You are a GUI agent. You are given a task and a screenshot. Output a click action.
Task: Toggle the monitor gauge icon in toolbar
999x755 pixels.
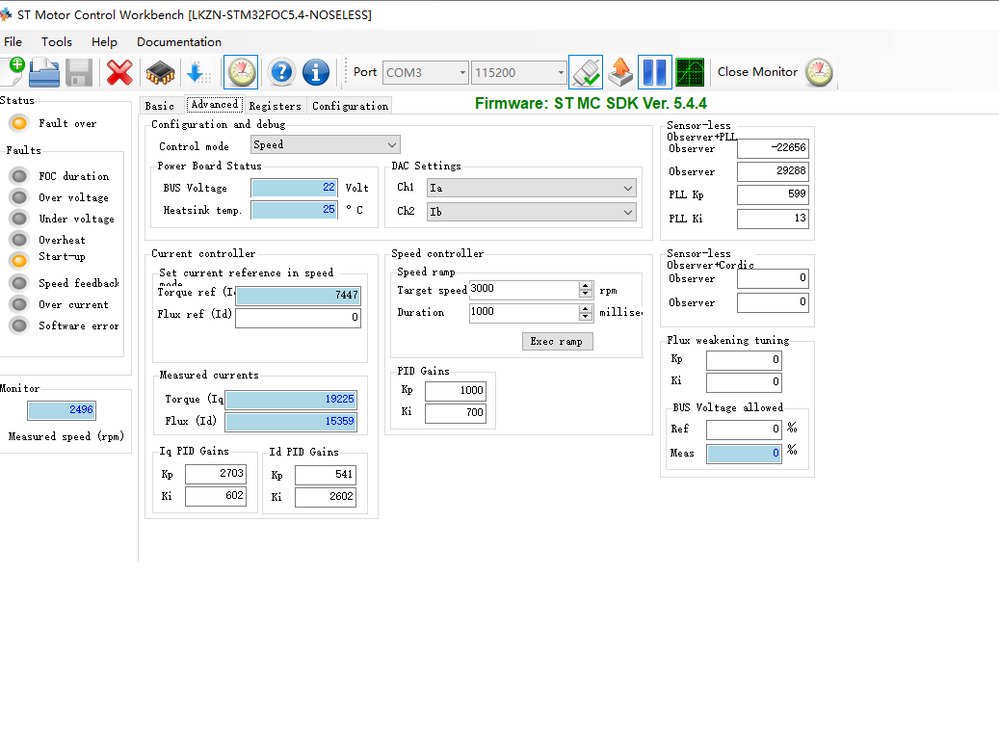pyautogui.click(x=241, y=72)
